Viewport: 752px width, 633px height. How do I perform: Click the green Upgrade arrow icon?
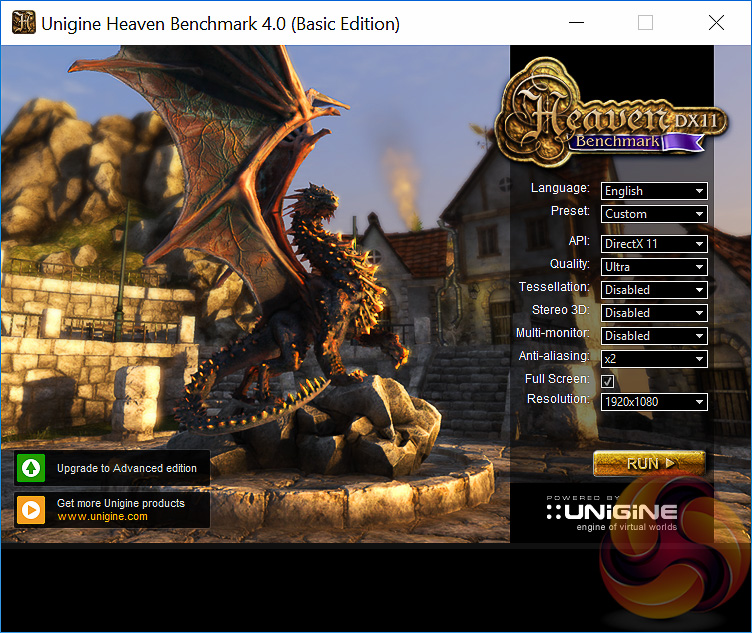tap(31, 468)
